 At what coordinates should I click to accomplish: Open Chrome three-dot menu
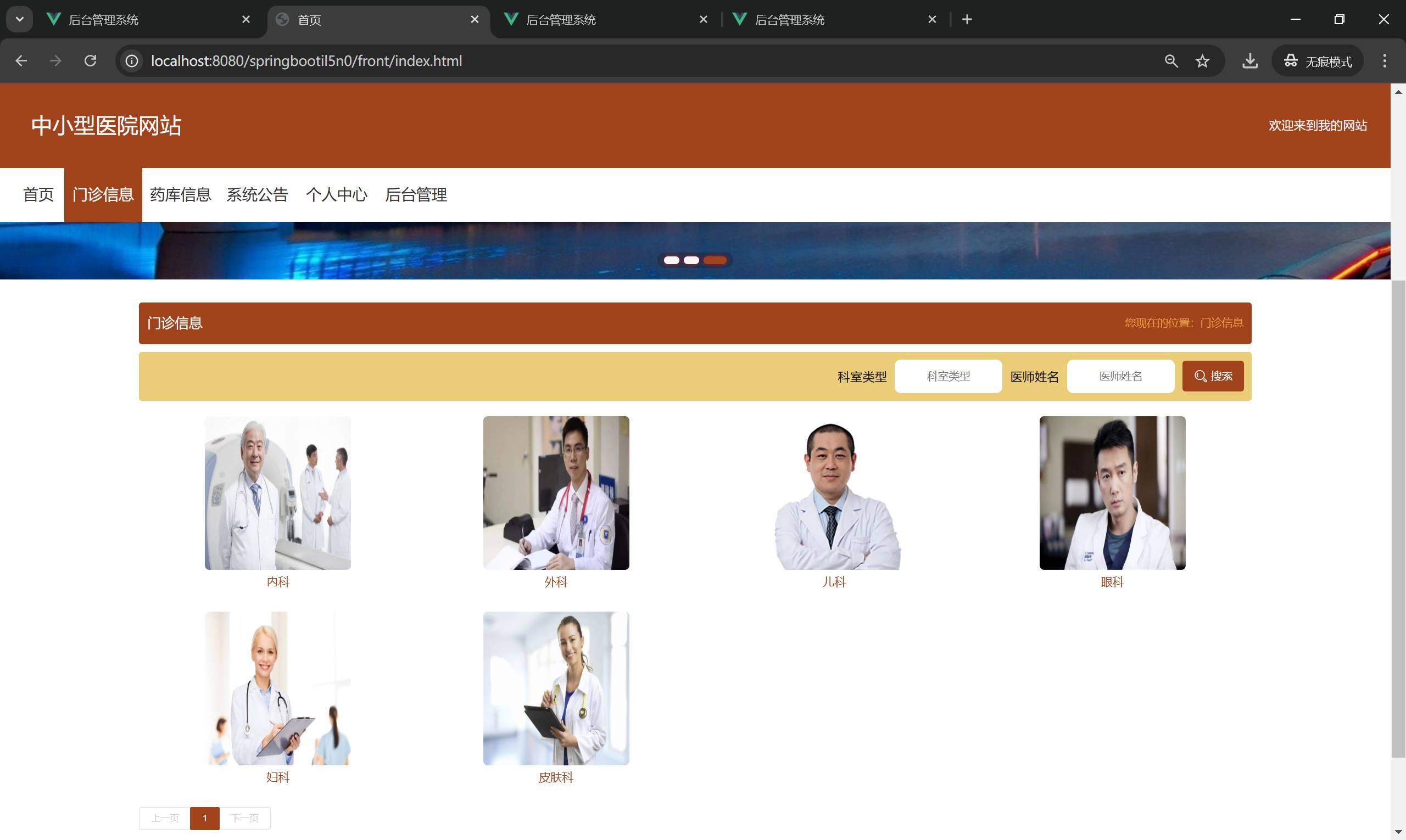pos(1385,60)
